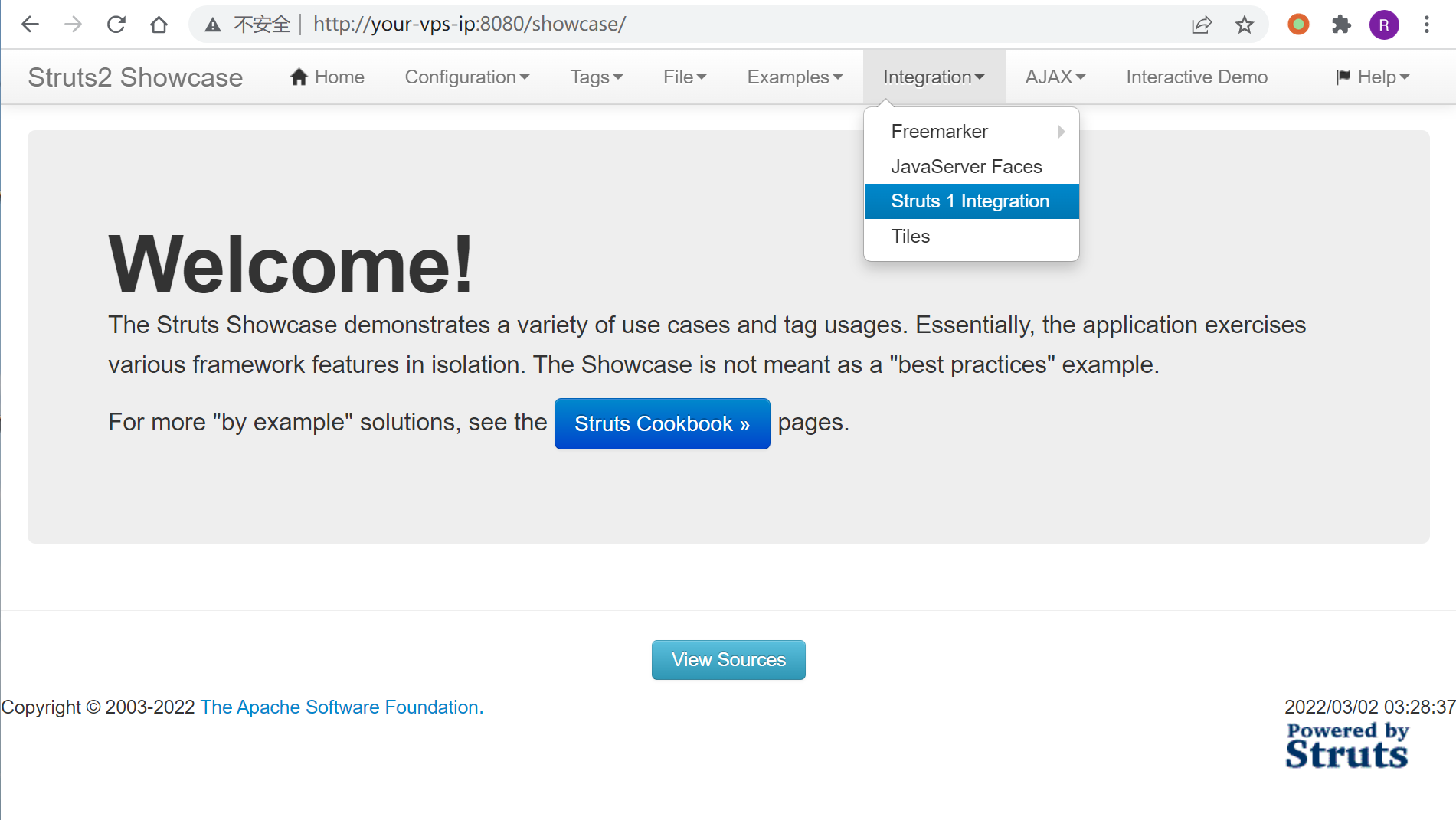The height and width of the screenshot is (820, 1456).
Task: Click the Struts Cookbook button
Action: pyautogui.click(x=662, y=423)
